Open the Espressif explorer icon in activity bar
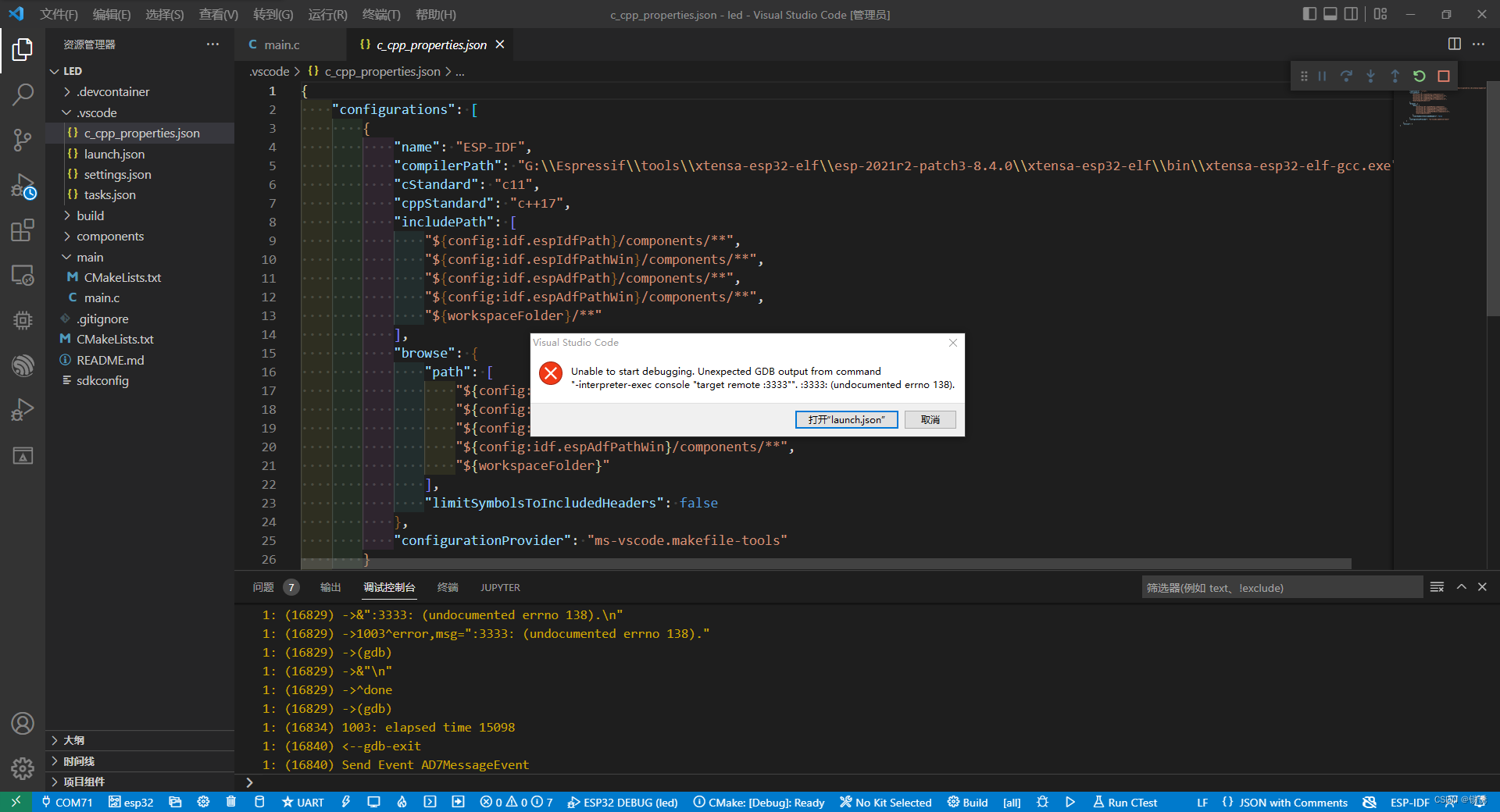The width and height of the screenshot is (1500, 812). pyautogui.click(x=23, y=365)
